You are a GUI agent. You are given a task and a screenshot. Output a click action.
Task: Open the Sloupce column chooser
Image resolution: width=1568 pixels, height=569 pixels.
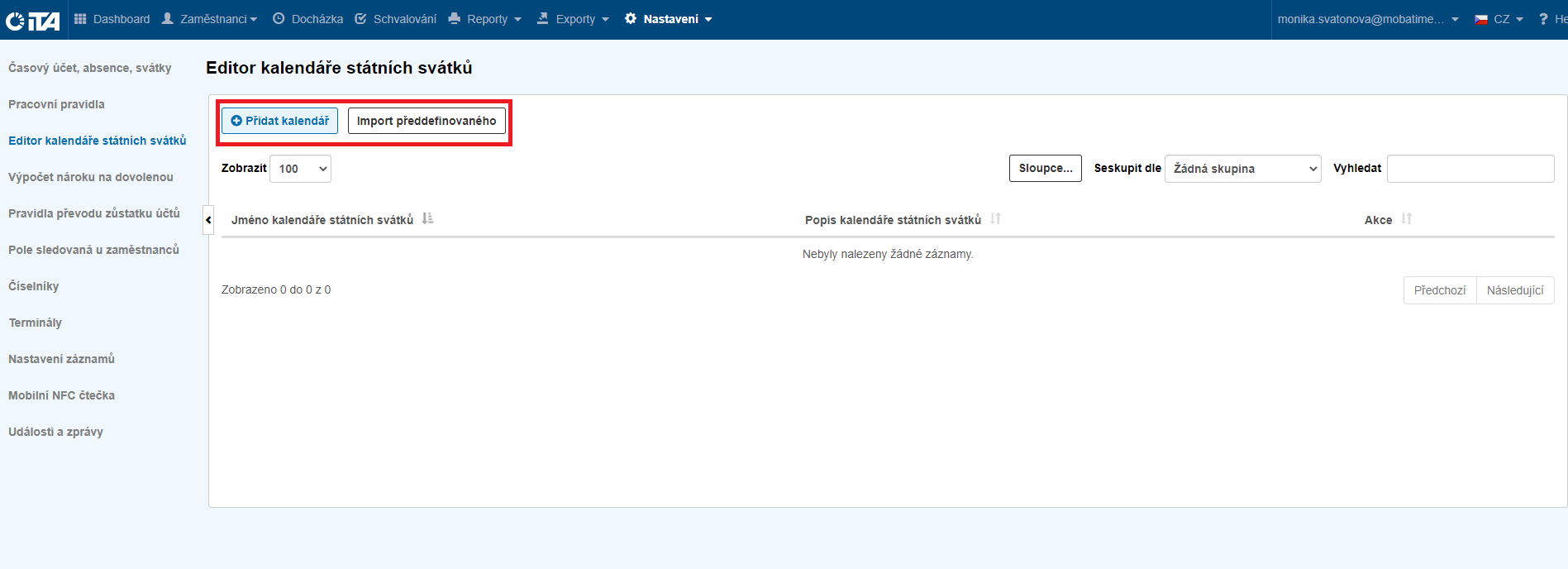[1045, 168]
